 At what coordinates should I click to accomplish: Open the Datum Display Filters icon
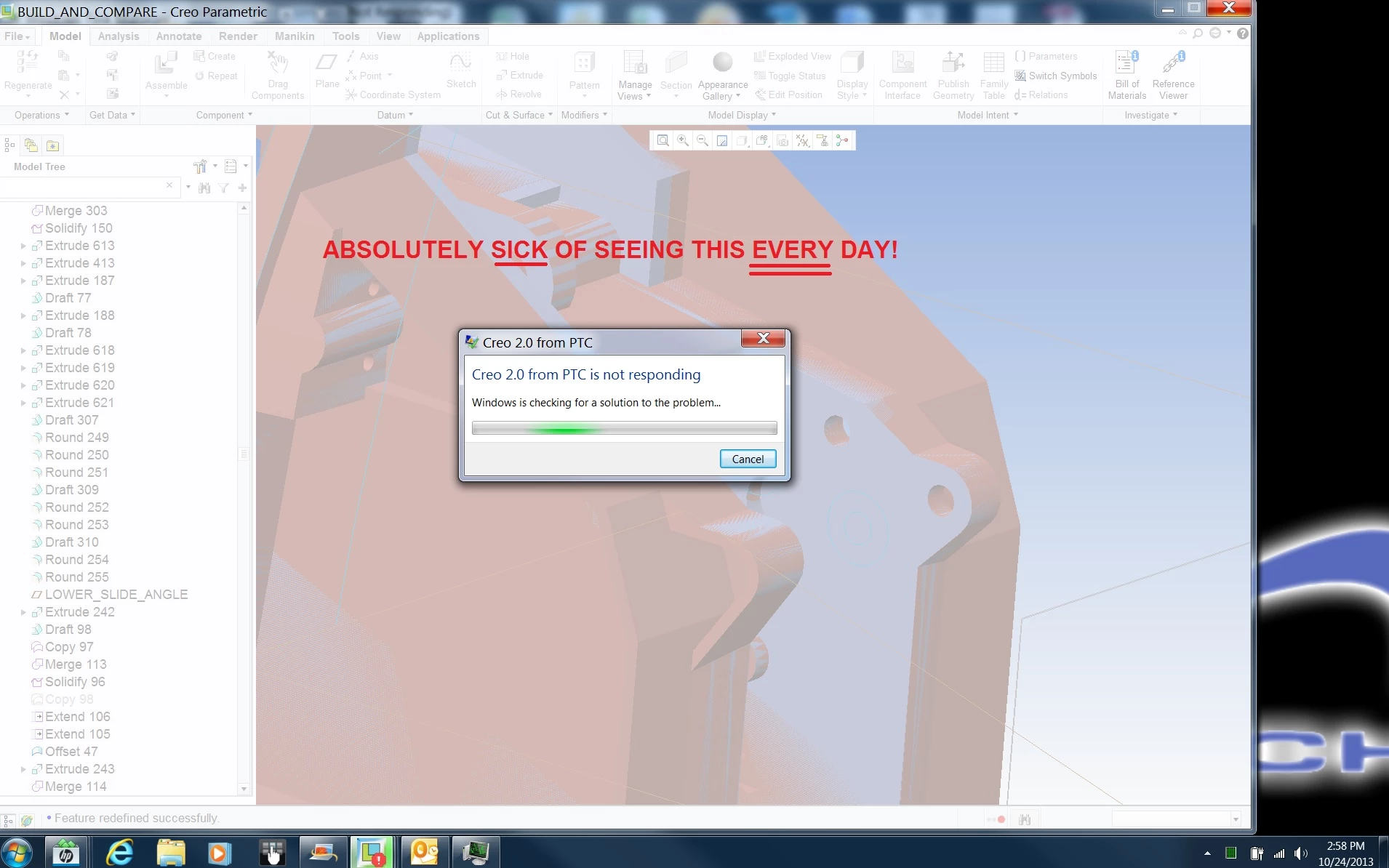802,140
